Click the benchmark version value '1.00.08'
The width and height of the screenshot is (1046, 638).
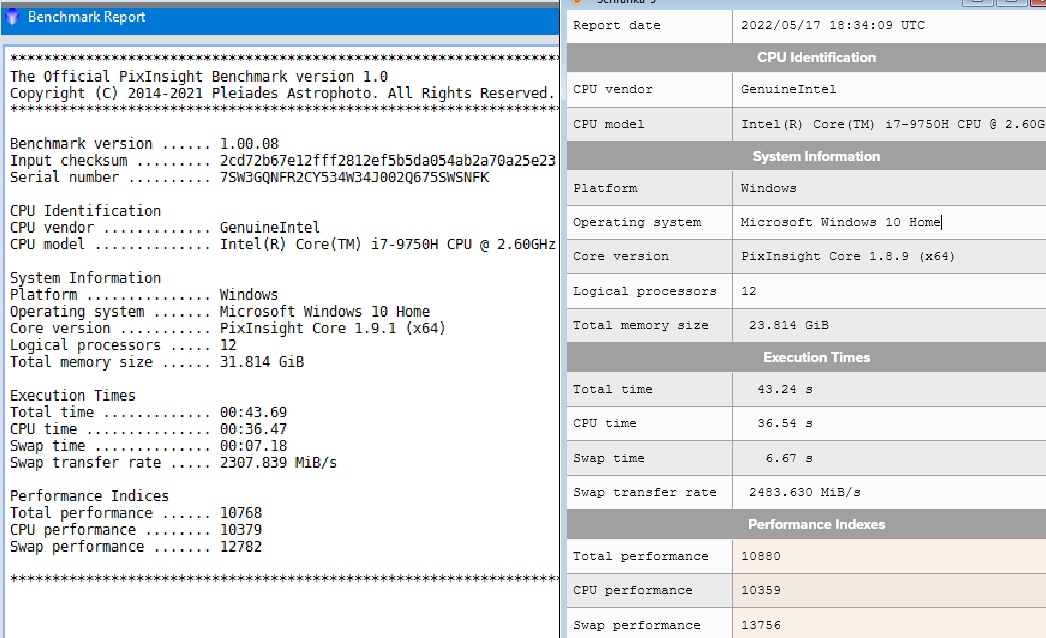pyautogui.click(x=249, y=143)
